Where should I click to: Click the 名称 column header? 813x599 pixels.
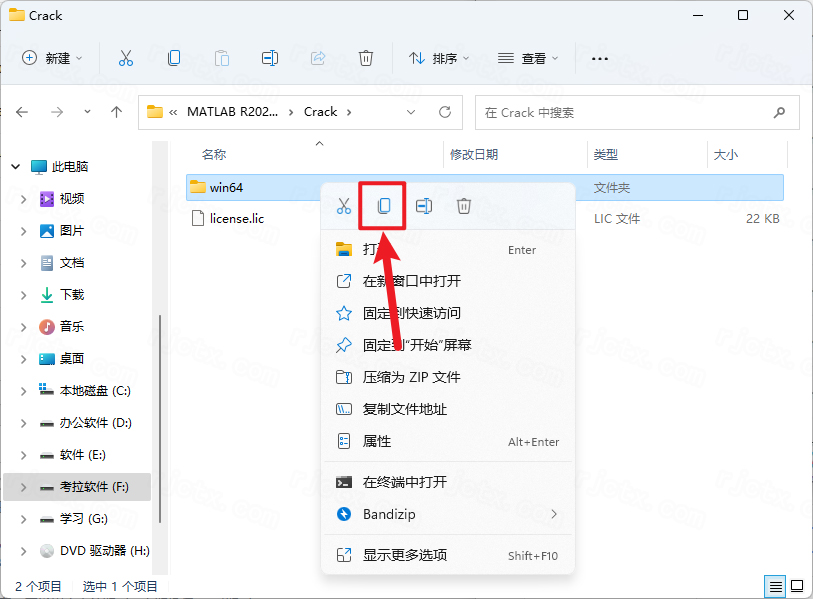point(214,155)
